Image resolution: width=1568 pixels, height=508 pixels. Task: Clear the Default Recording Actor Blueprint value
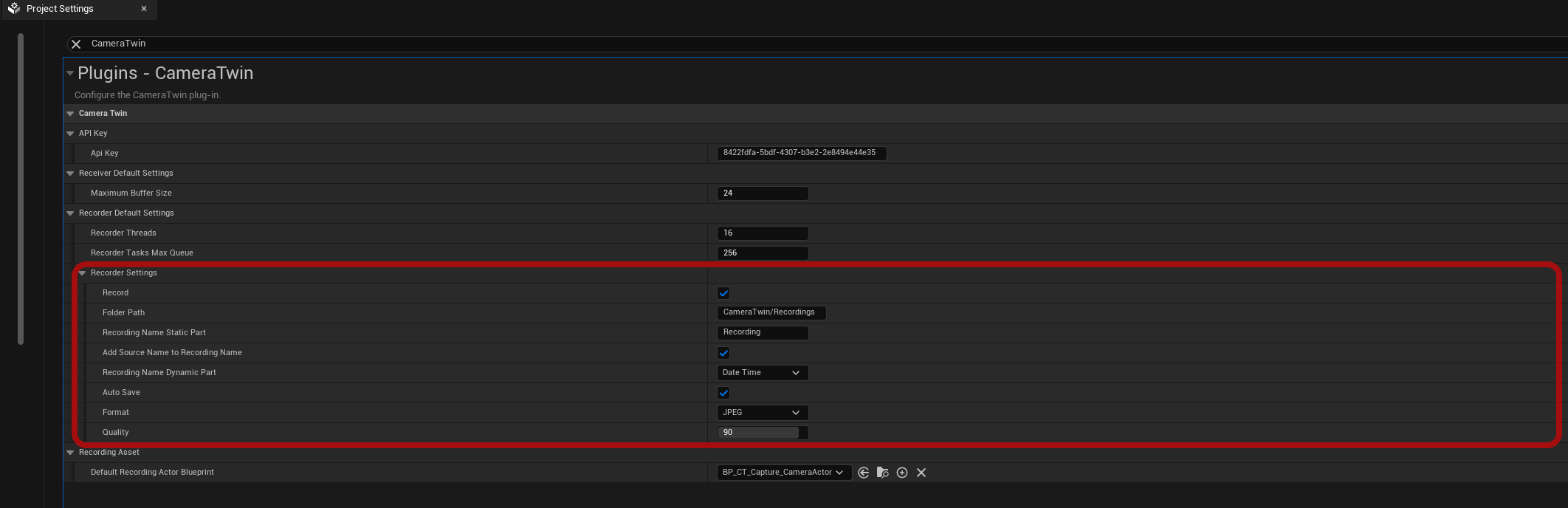pyautogui.click(x=921, y=473)
